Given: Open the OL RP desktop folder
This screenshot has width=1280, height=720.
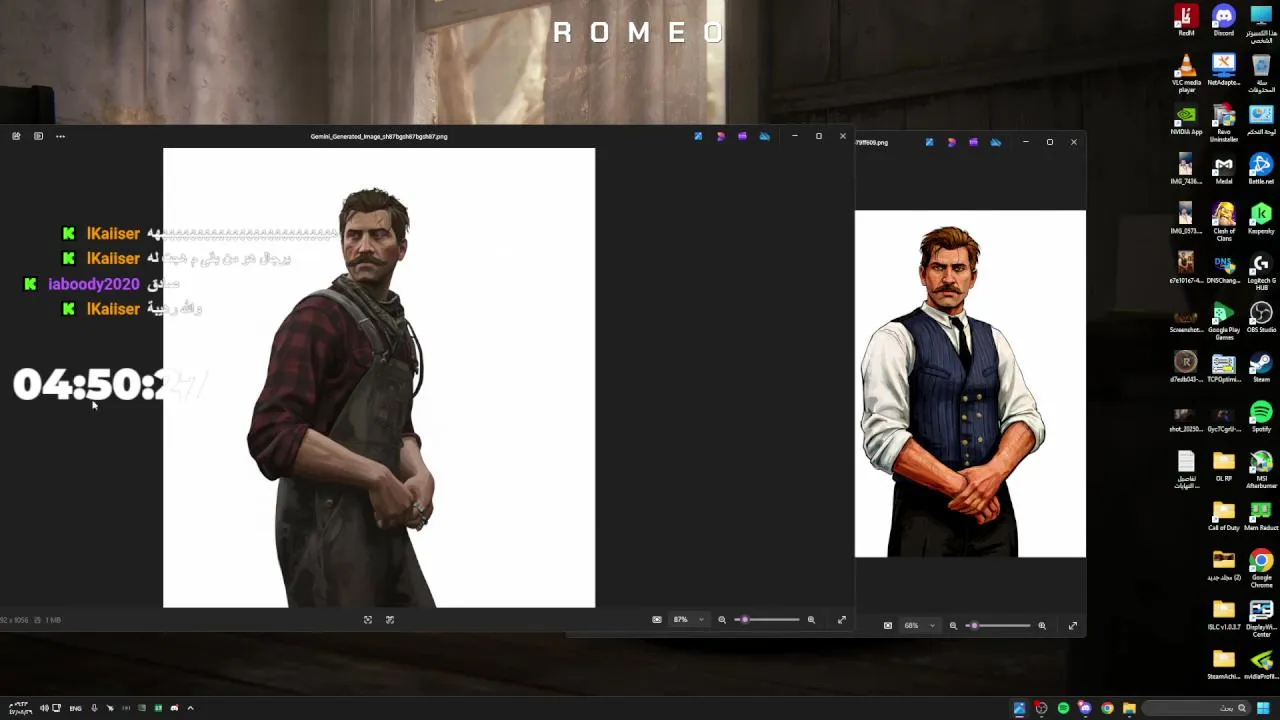Looking at the screenshot, I should [1224, 465].
